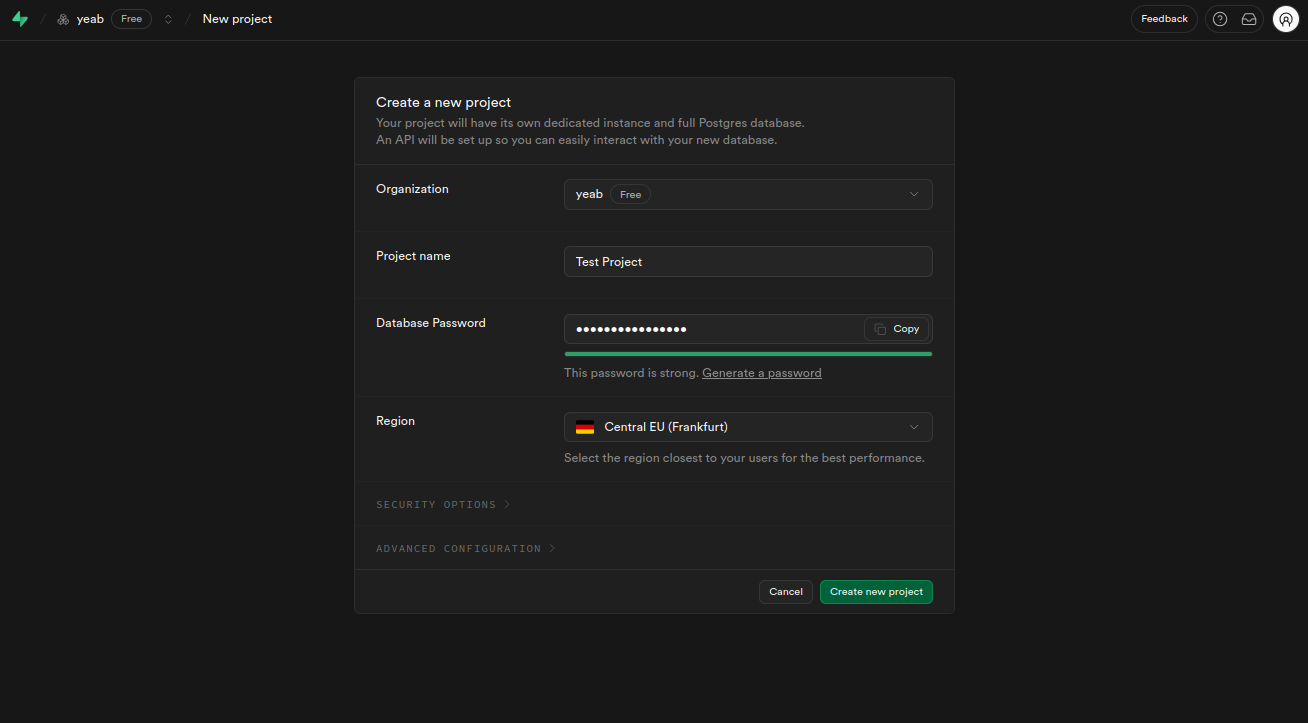This screenshot has height=723, width=1308.
Task: Click the Organization dropdown chevron arrow
Action: 914,194
